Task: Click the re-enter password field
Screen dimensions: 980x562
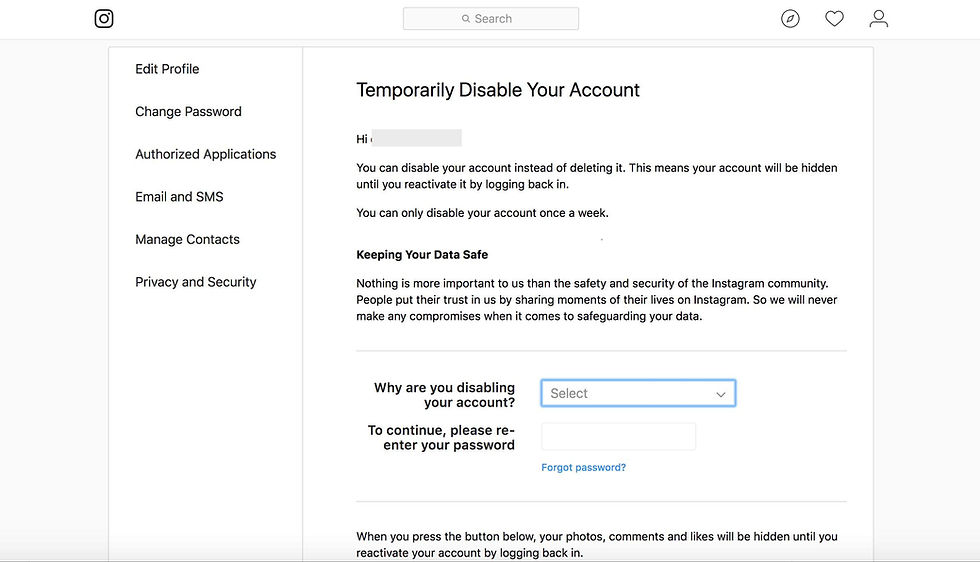Action: (618, 436)
